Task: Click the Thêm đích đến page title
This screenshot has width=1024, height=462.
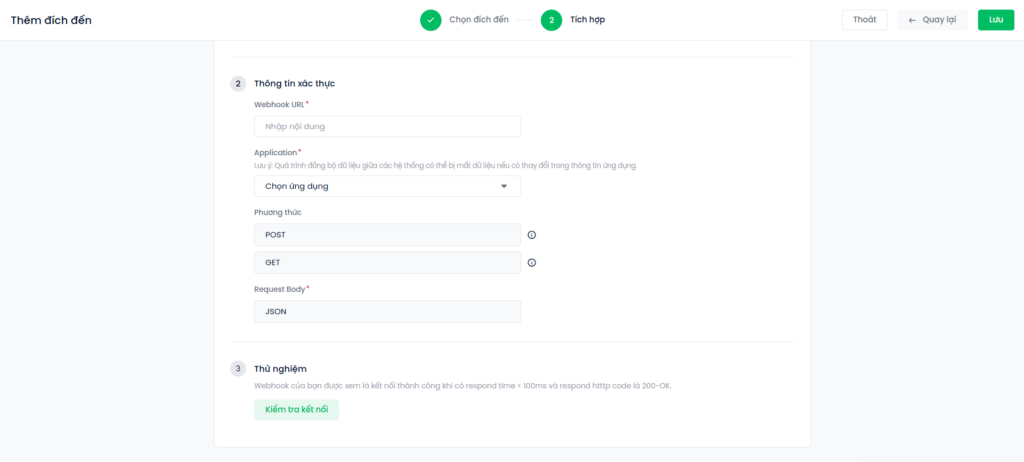Action: point(51,20)
